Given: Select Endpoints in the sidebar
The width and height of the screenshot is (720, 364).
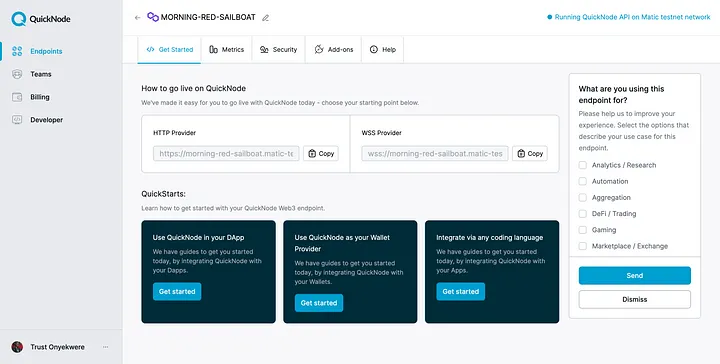Looking at the screenshot, I should (46, 51).
